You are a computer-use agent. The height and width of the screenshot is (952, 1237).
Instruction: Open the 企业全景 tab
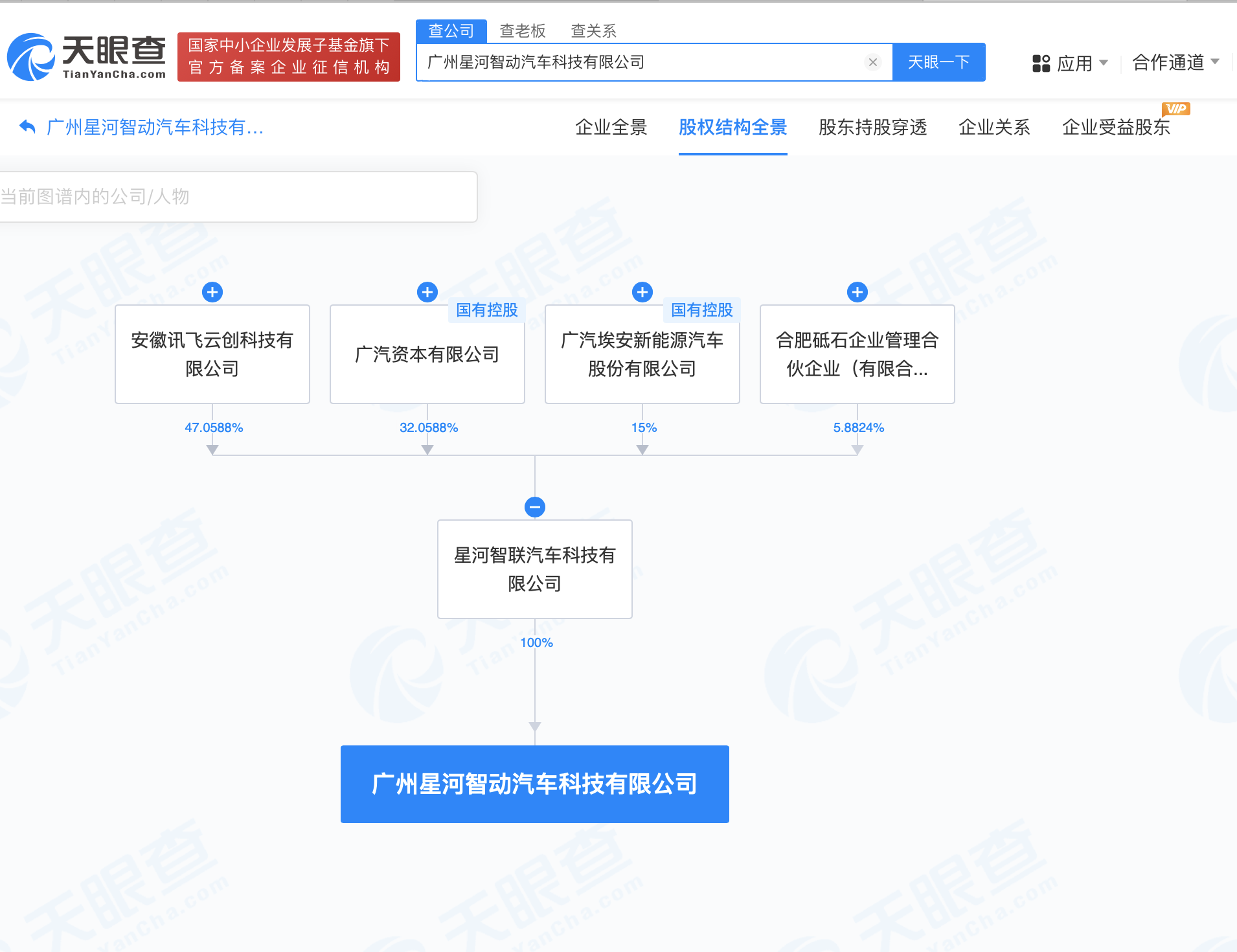611,128
